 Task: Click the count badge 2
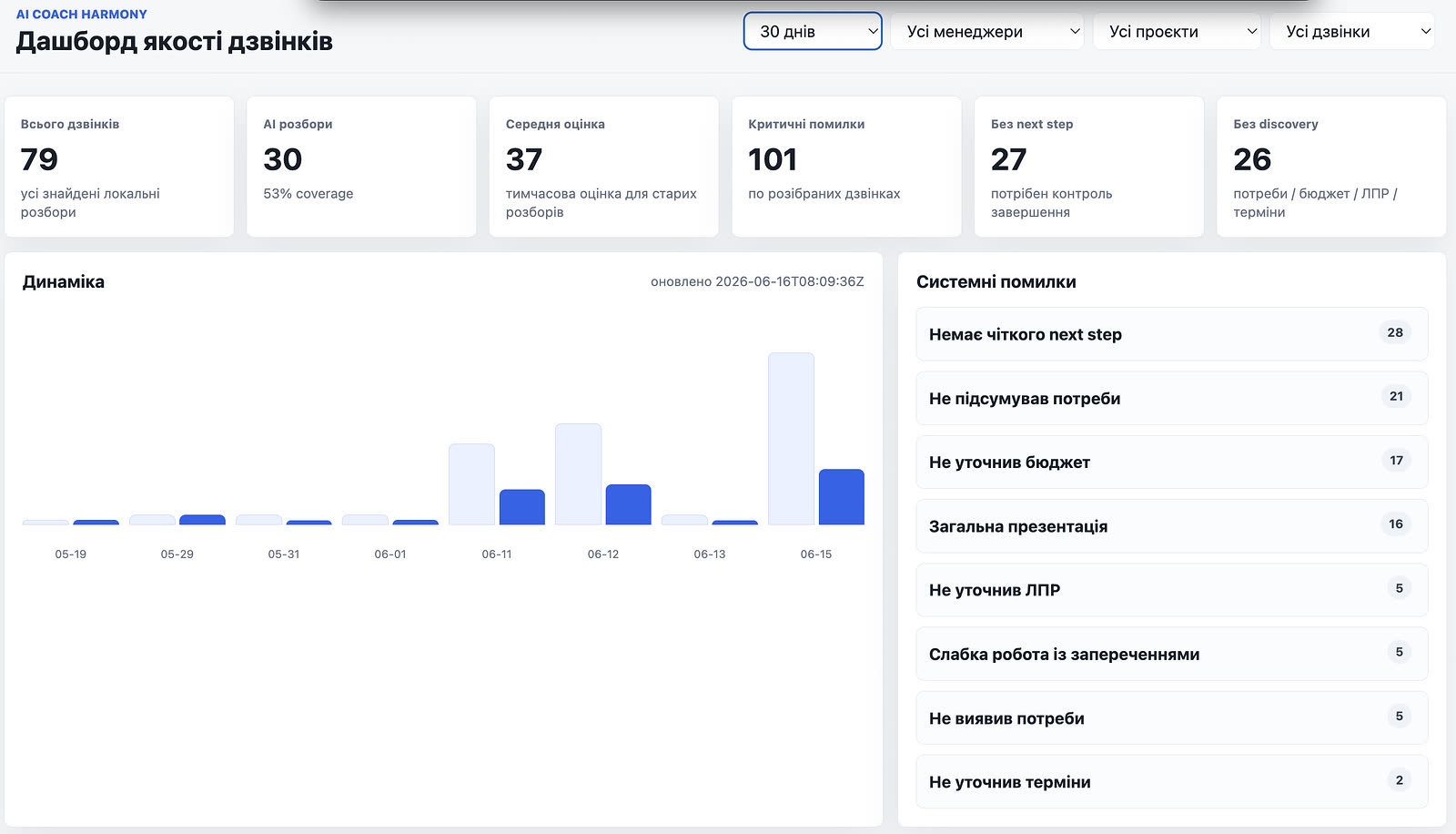pos(1400,779)
